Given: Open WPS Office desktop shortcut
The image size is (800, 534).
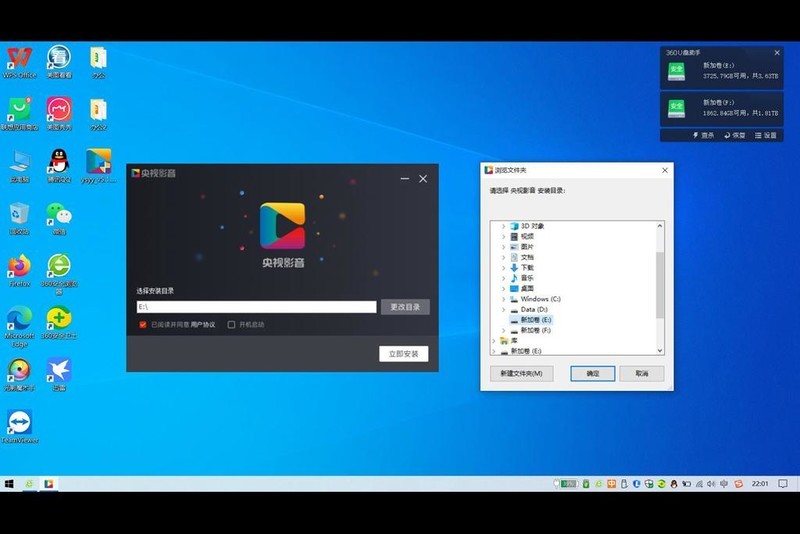Looking at the screenshot, I should [x=19, y=58].
